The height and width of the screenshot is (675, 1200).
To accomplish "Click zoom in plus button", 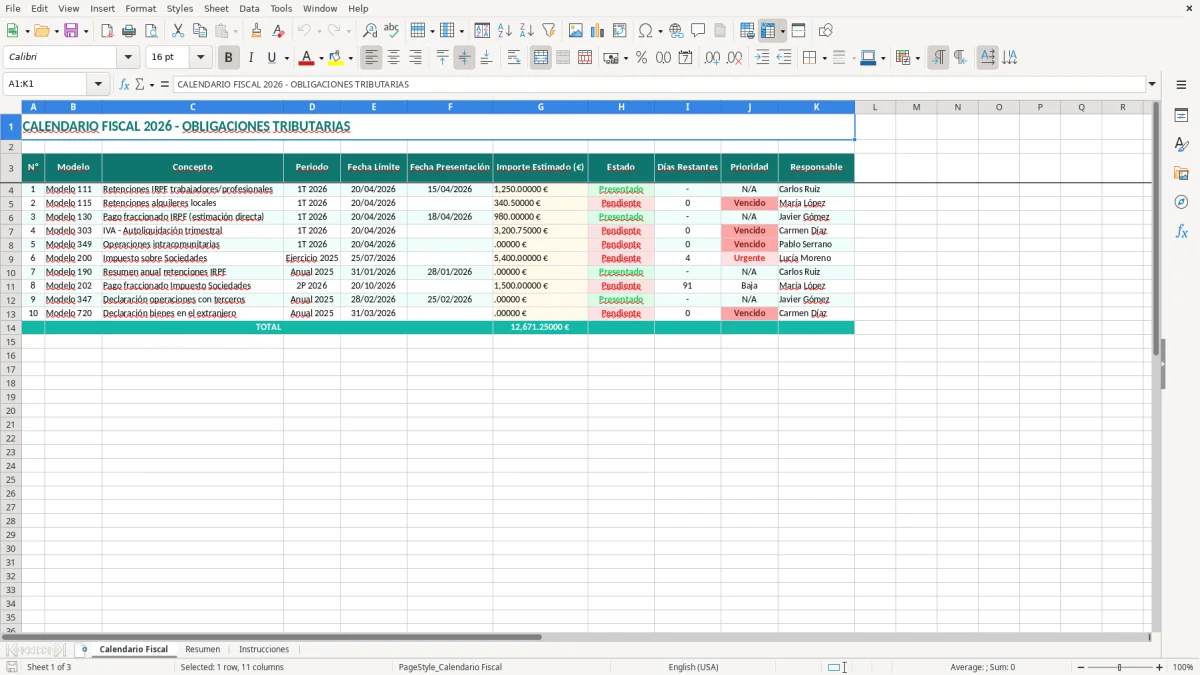I will (x=1160, y=667).
